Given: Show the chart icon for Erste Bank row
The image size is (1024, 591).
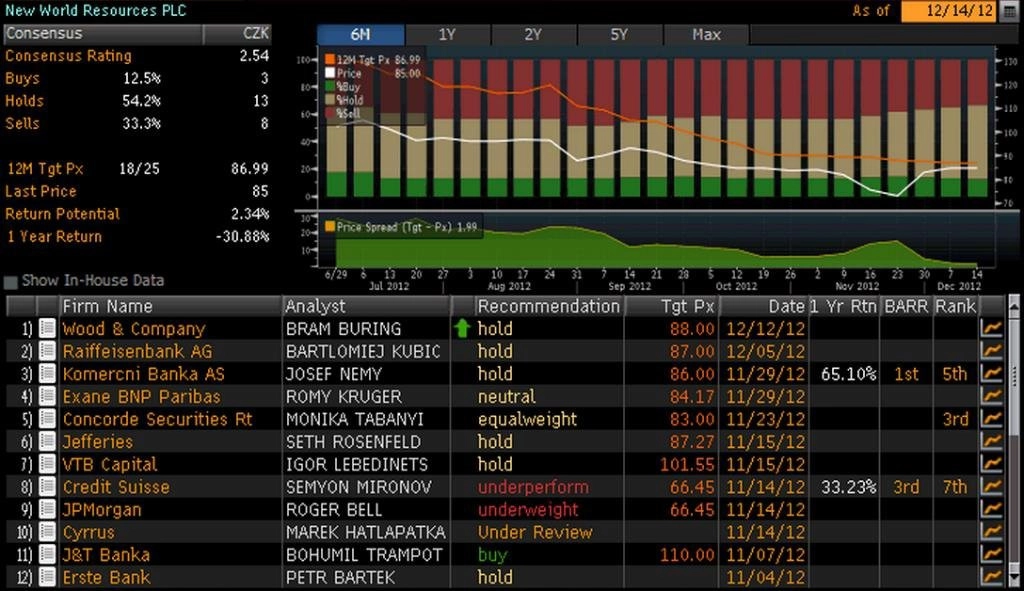Looking at the screenshot, I should 991,577.
